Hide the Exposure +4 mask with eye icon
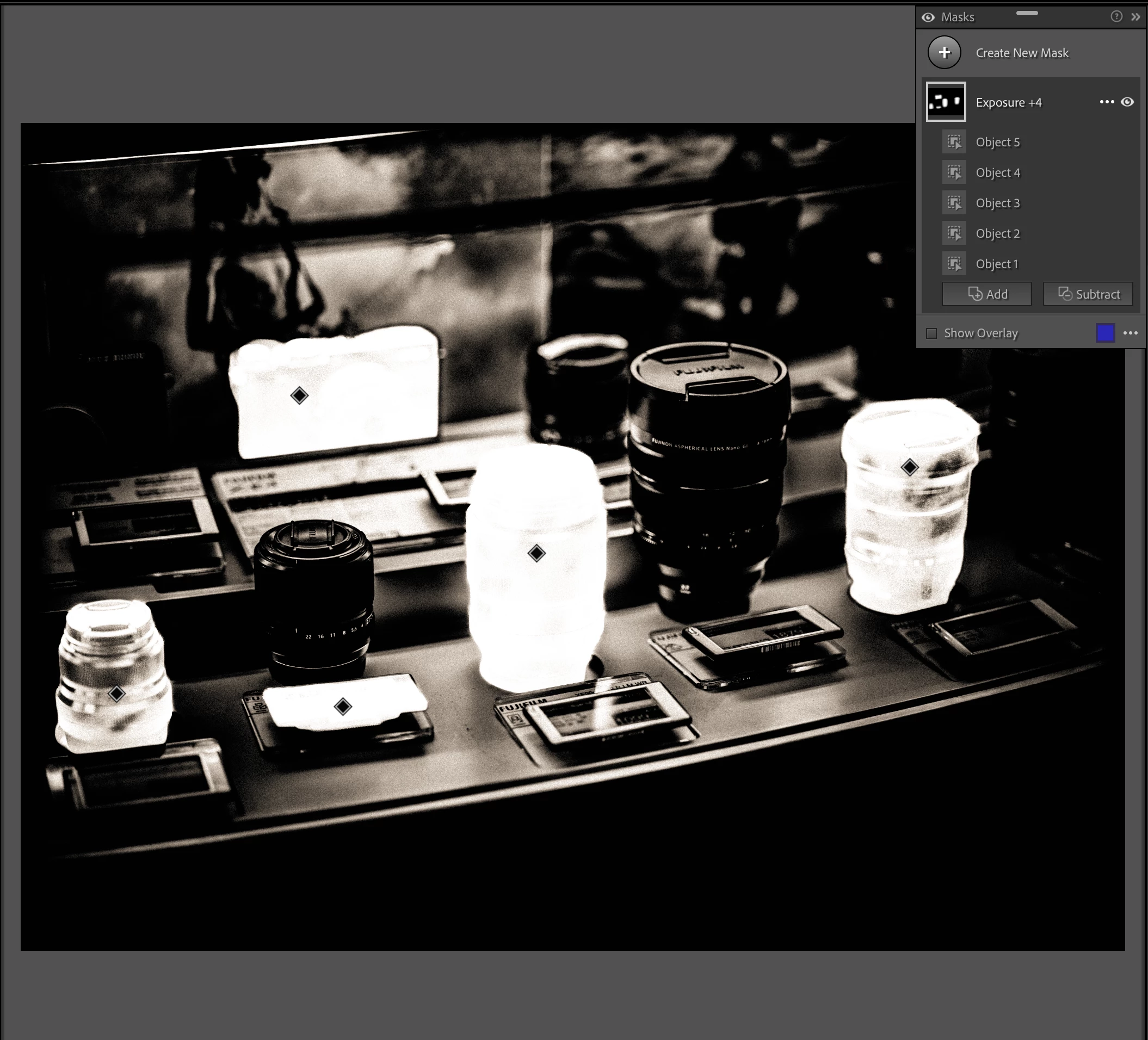 [1127, 102]
